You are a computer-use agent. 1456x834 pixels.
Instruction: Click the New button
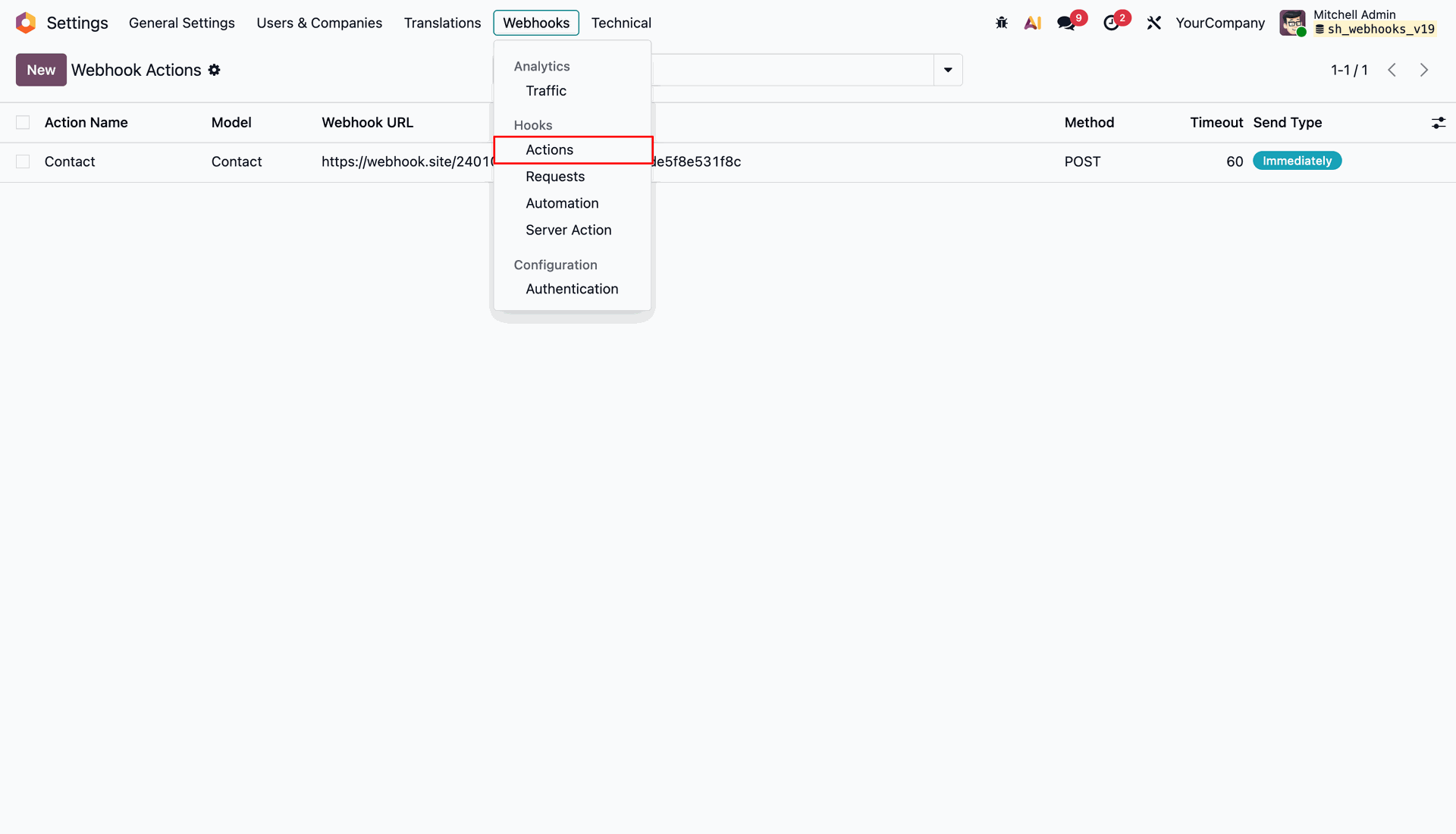click(41, 70)
